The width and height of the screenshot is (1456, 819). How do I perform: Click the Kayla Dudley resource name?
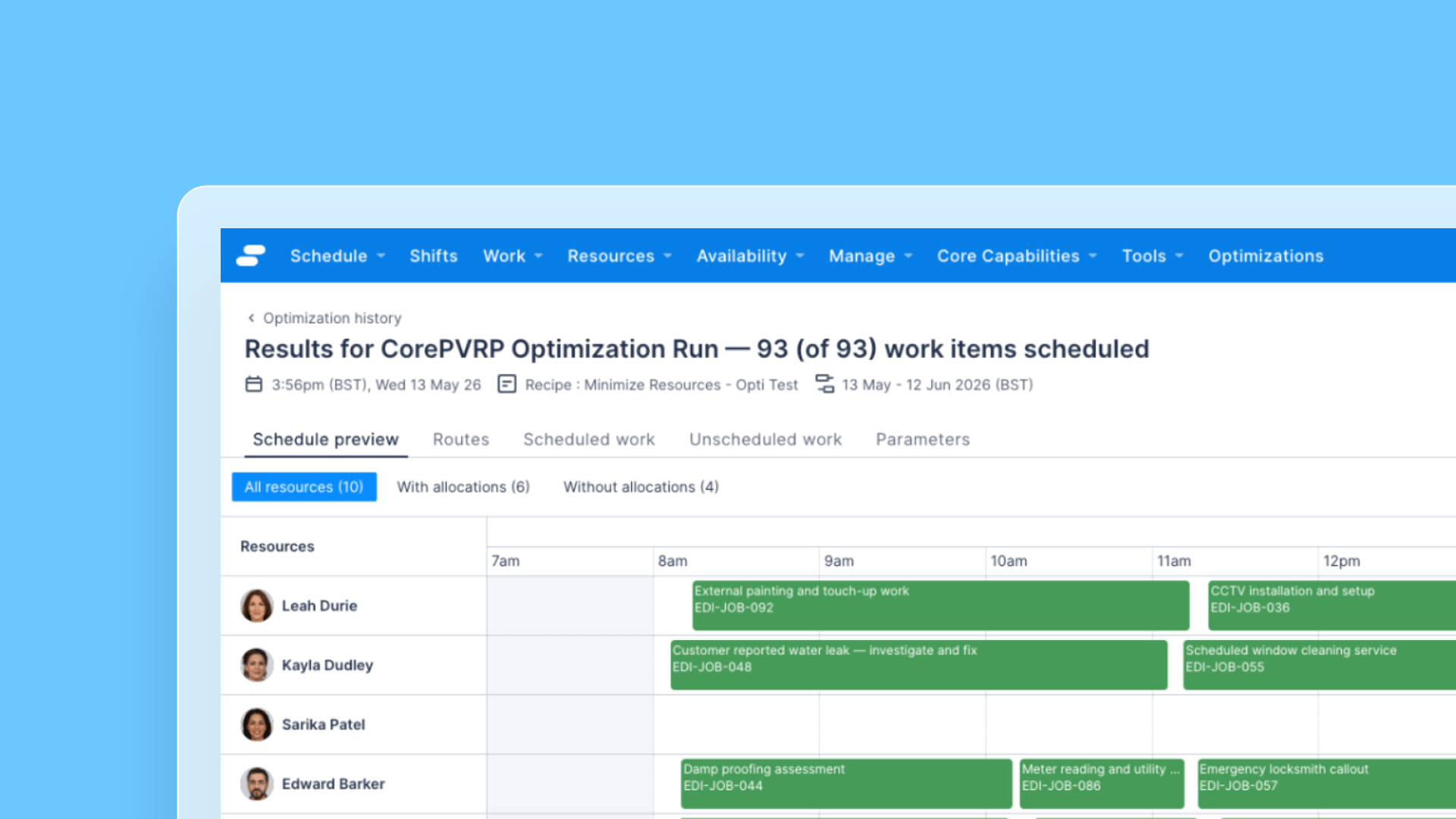point(328,665)
